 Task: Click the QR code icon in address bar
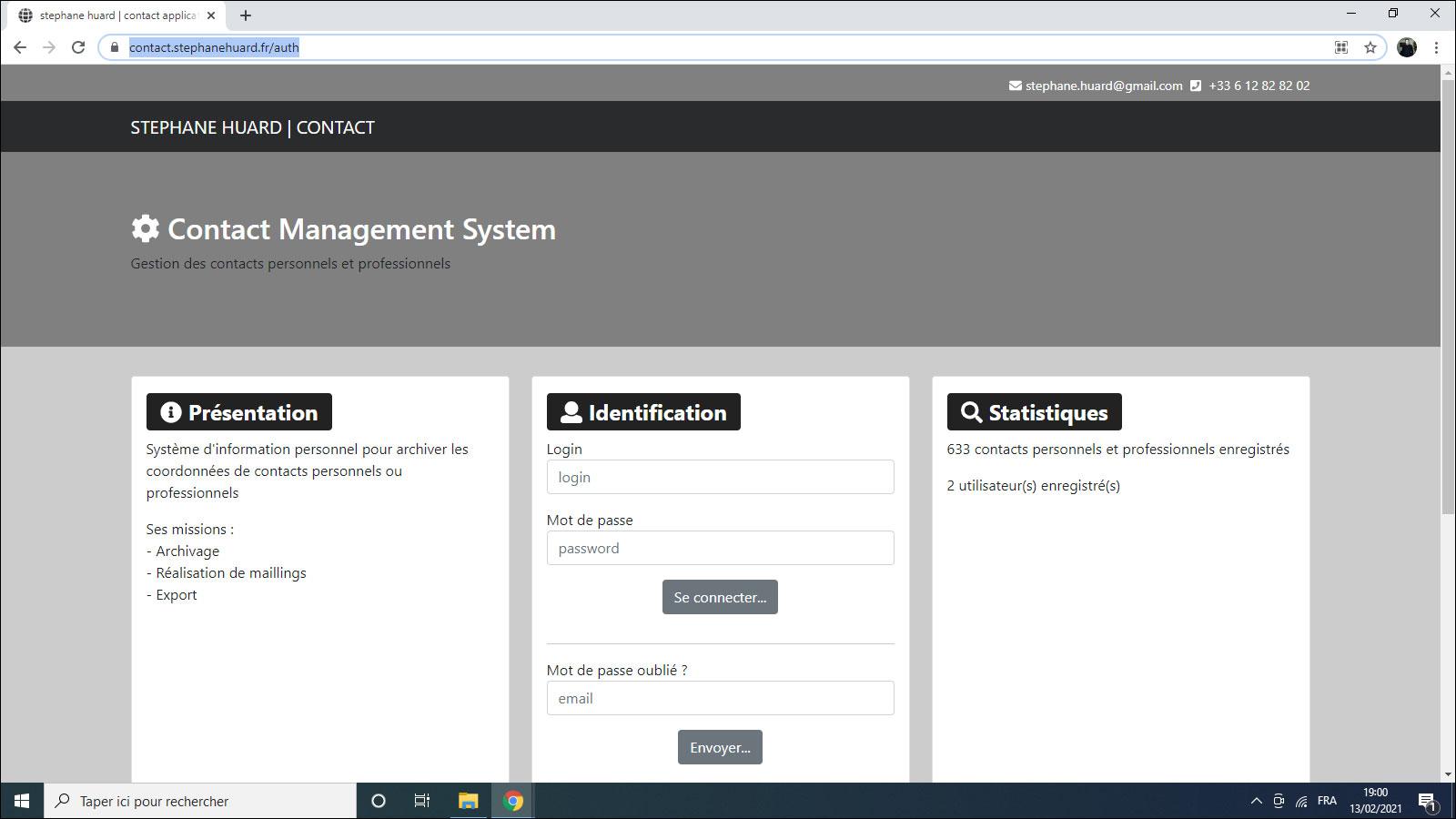tap(1340, 47)
